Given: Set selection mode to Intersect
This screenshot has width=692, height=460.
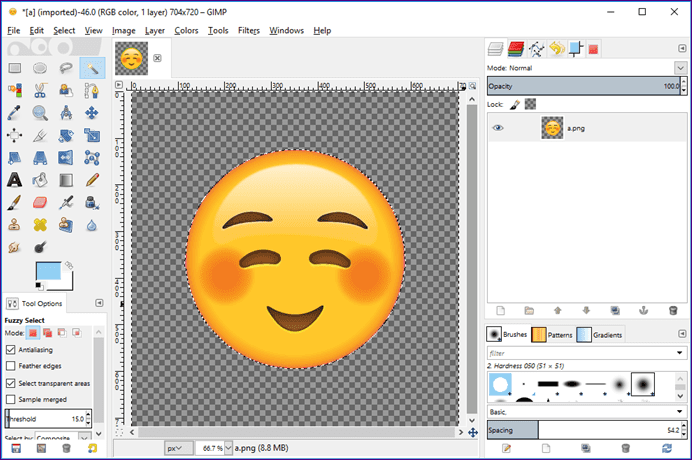Looking at the screenshot, I should [x=76, y=333].
